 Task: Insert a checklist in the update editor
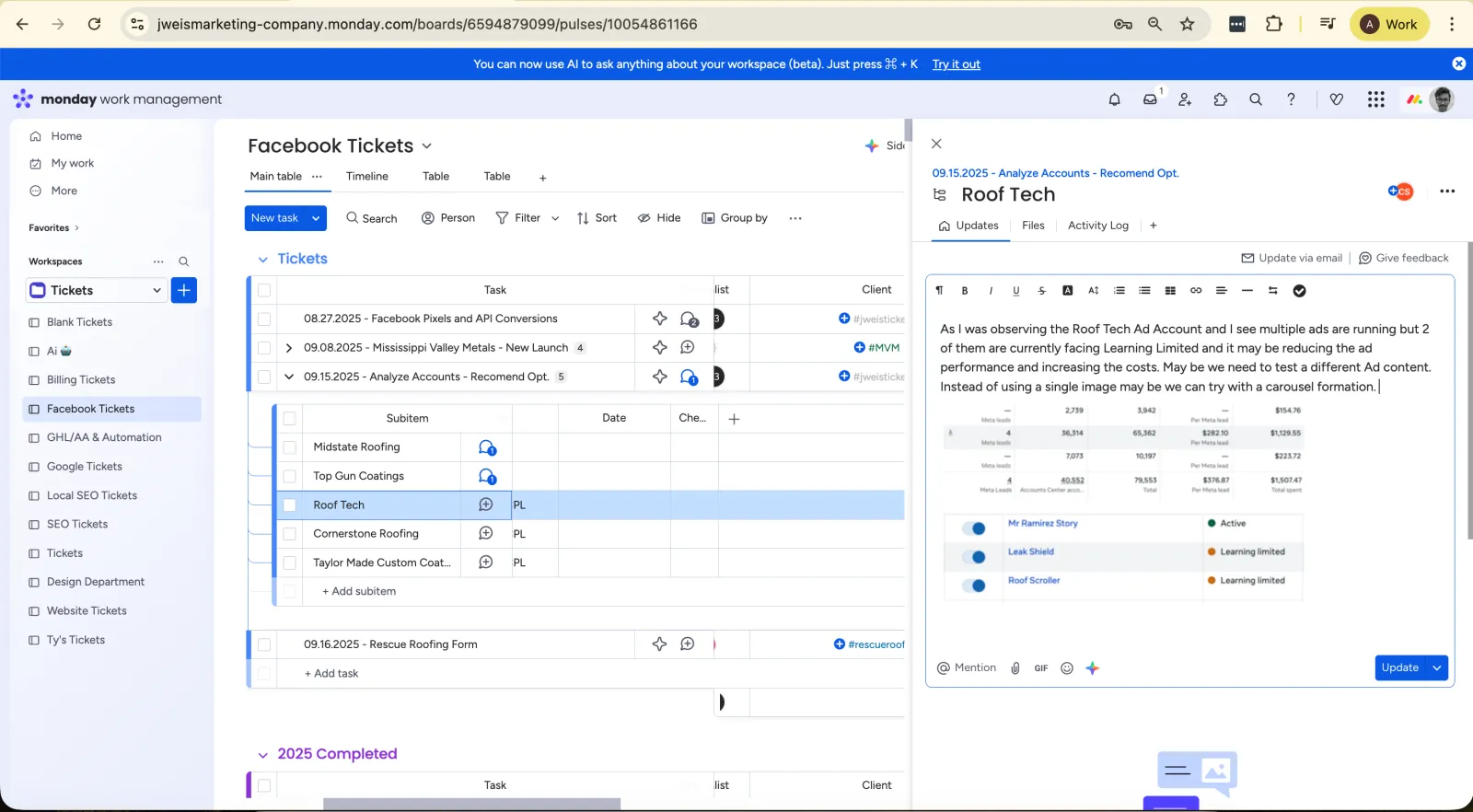coord(1299,291)
